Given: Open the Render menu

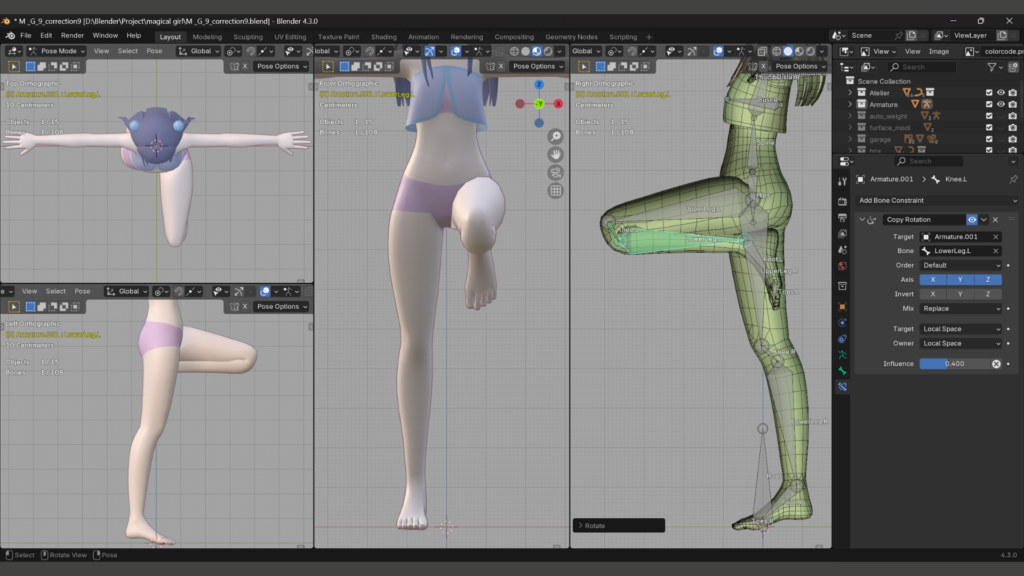Looking at the screenshot, I should click(x=72, y=35).
